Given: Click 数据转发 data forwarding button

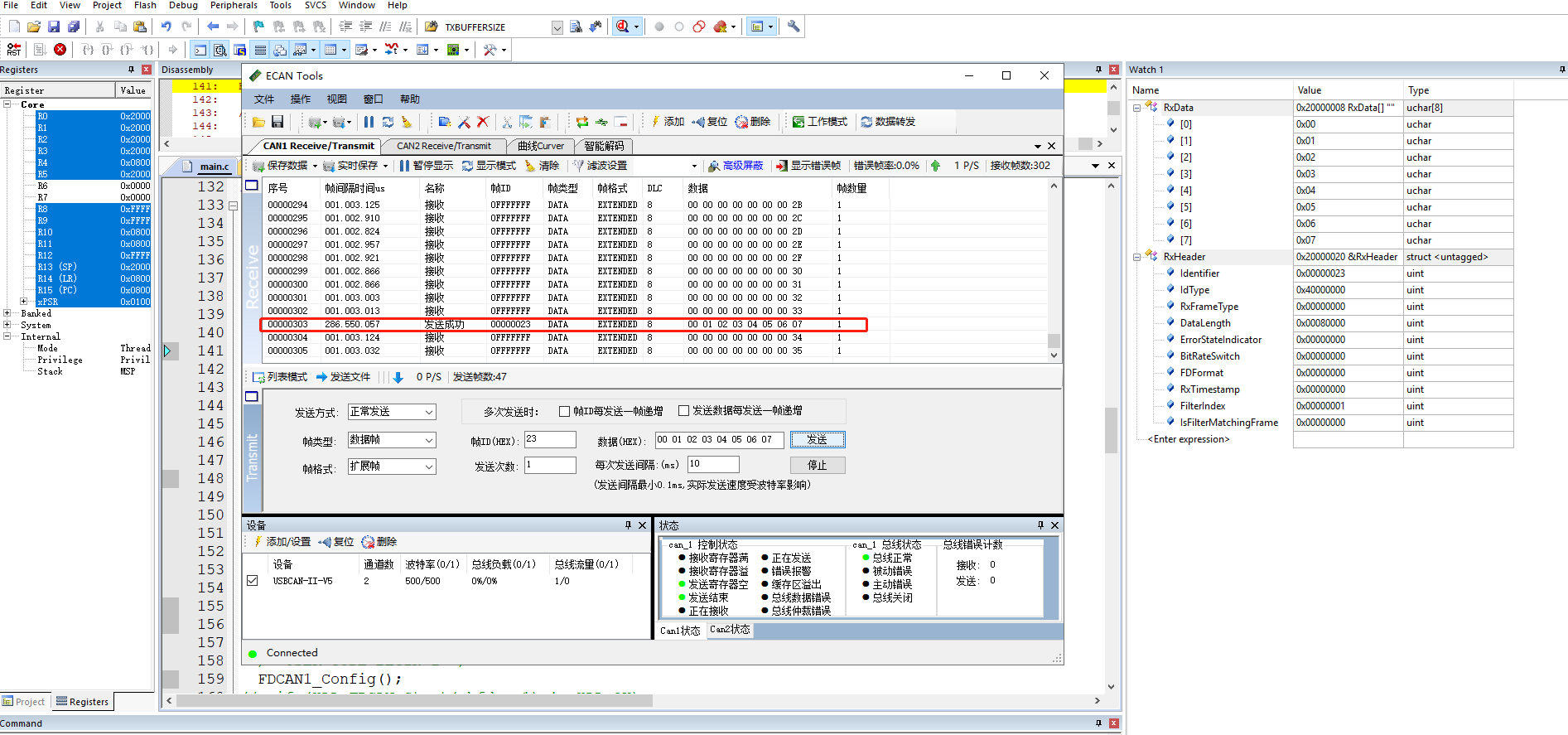Looking at the screenshot, I should click(888, 122).
